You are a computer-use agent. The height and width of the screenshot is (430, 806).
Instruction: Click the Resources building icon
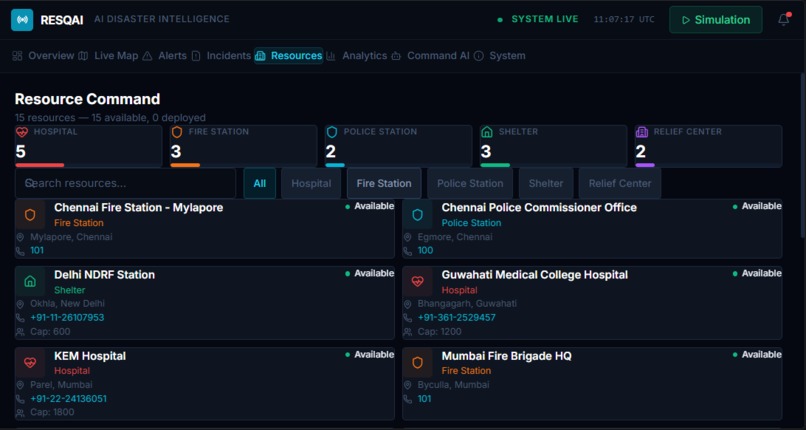261,56
